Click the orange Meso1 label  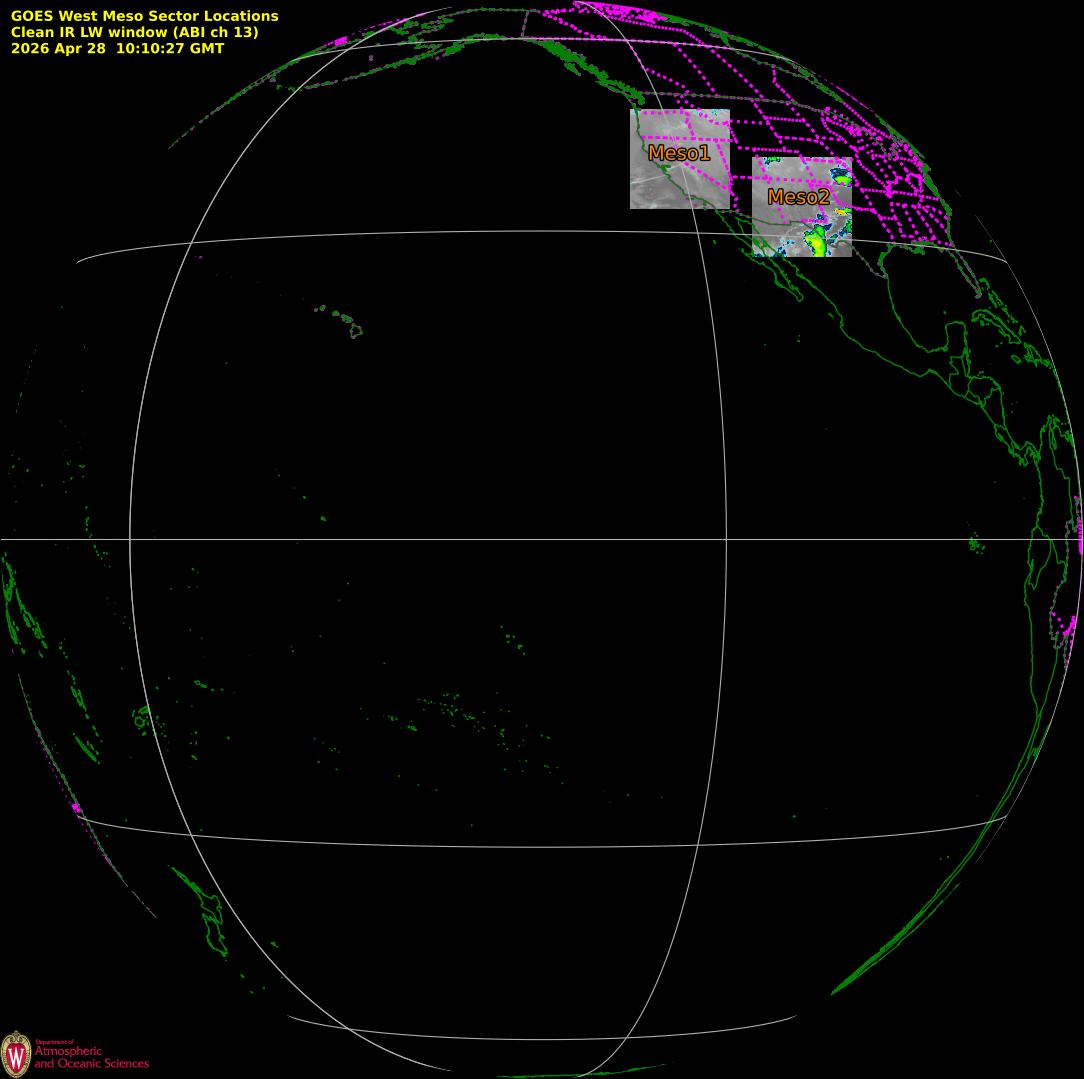[x=679, y=153]
